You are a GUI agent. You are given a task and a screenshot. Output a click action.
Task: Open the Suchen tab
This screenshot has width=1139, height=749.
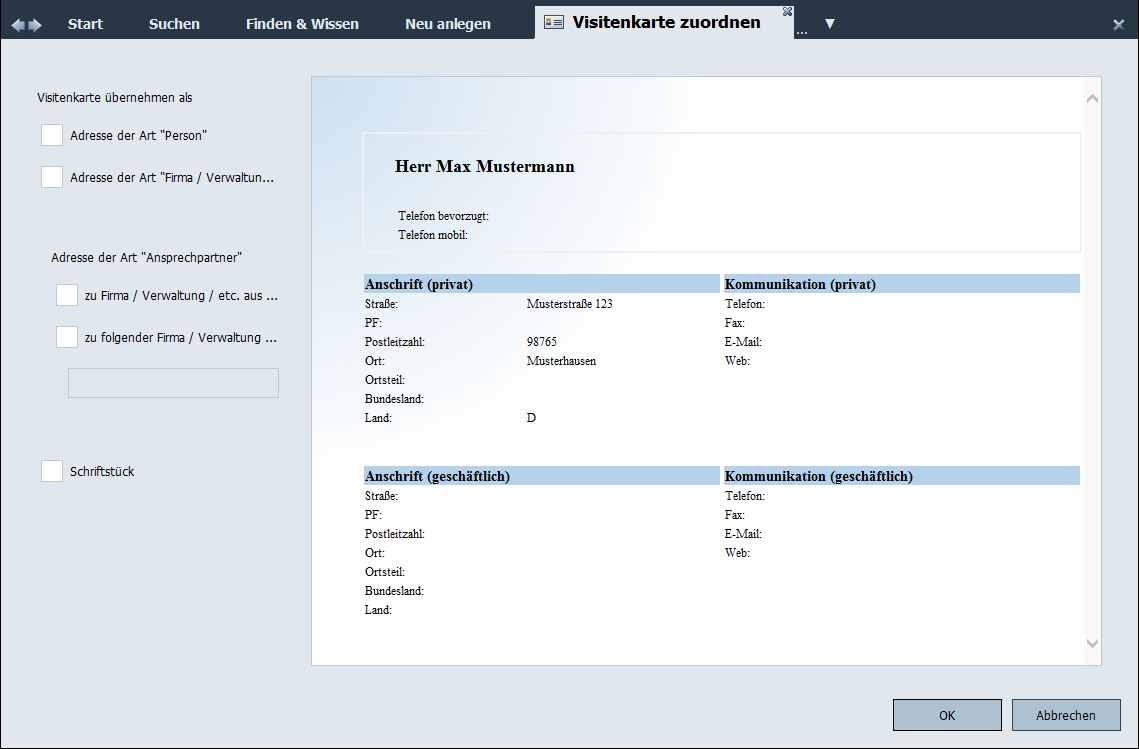(174, 24)
